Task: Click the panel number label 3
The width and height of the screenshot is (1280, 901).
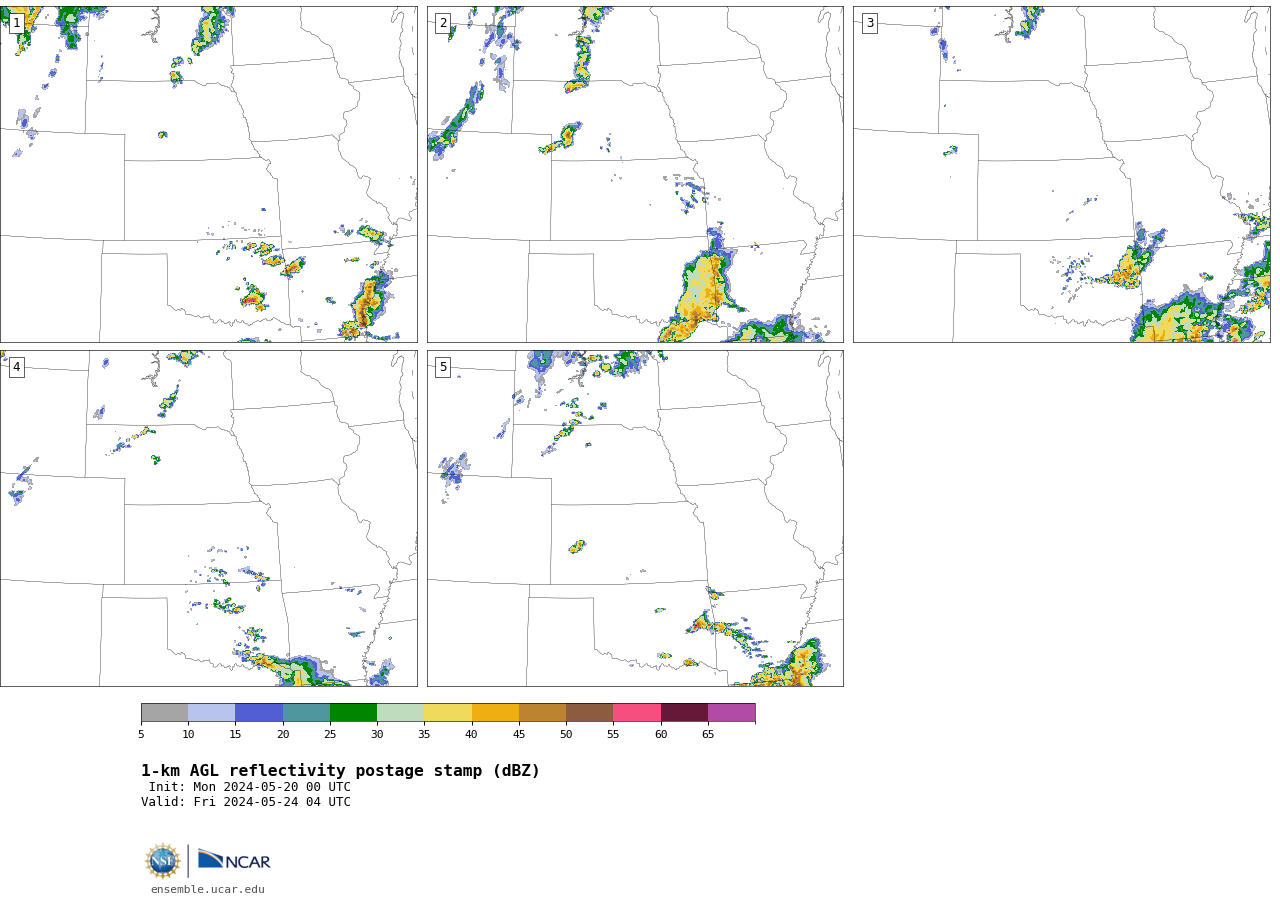Action: 869,23
